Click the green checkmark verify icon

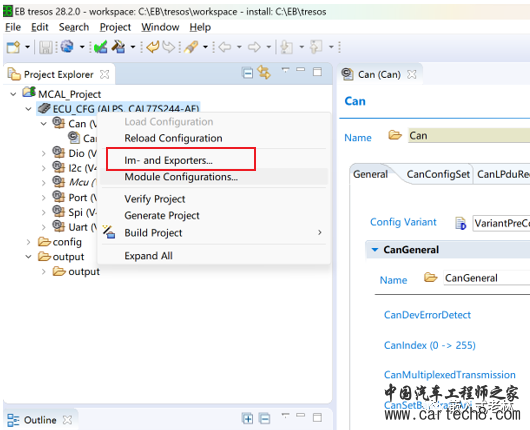tap(100, 47)
